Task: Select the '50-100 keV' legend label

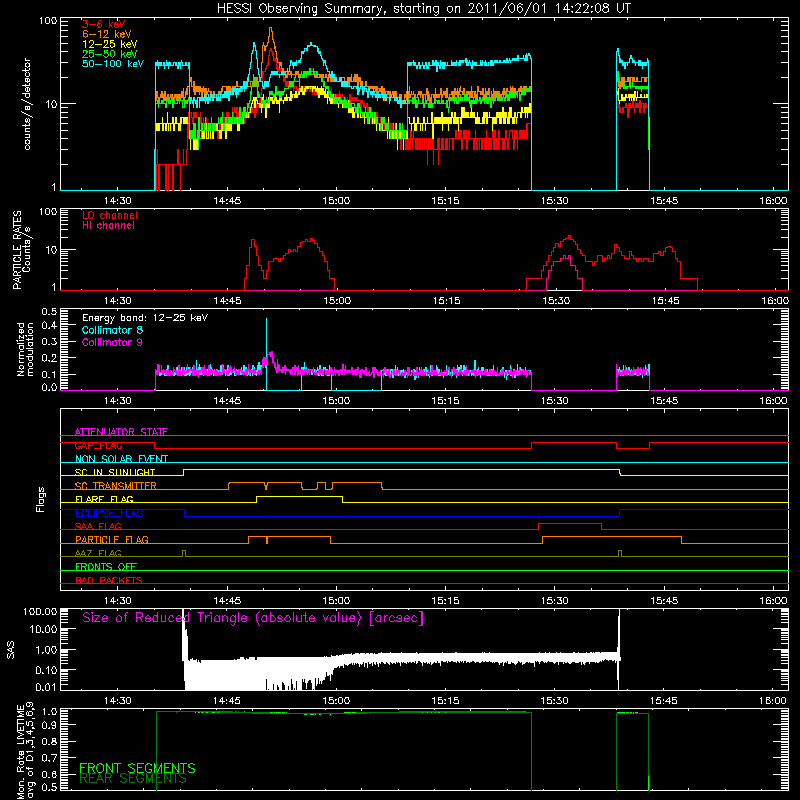Action: (113, 64)
